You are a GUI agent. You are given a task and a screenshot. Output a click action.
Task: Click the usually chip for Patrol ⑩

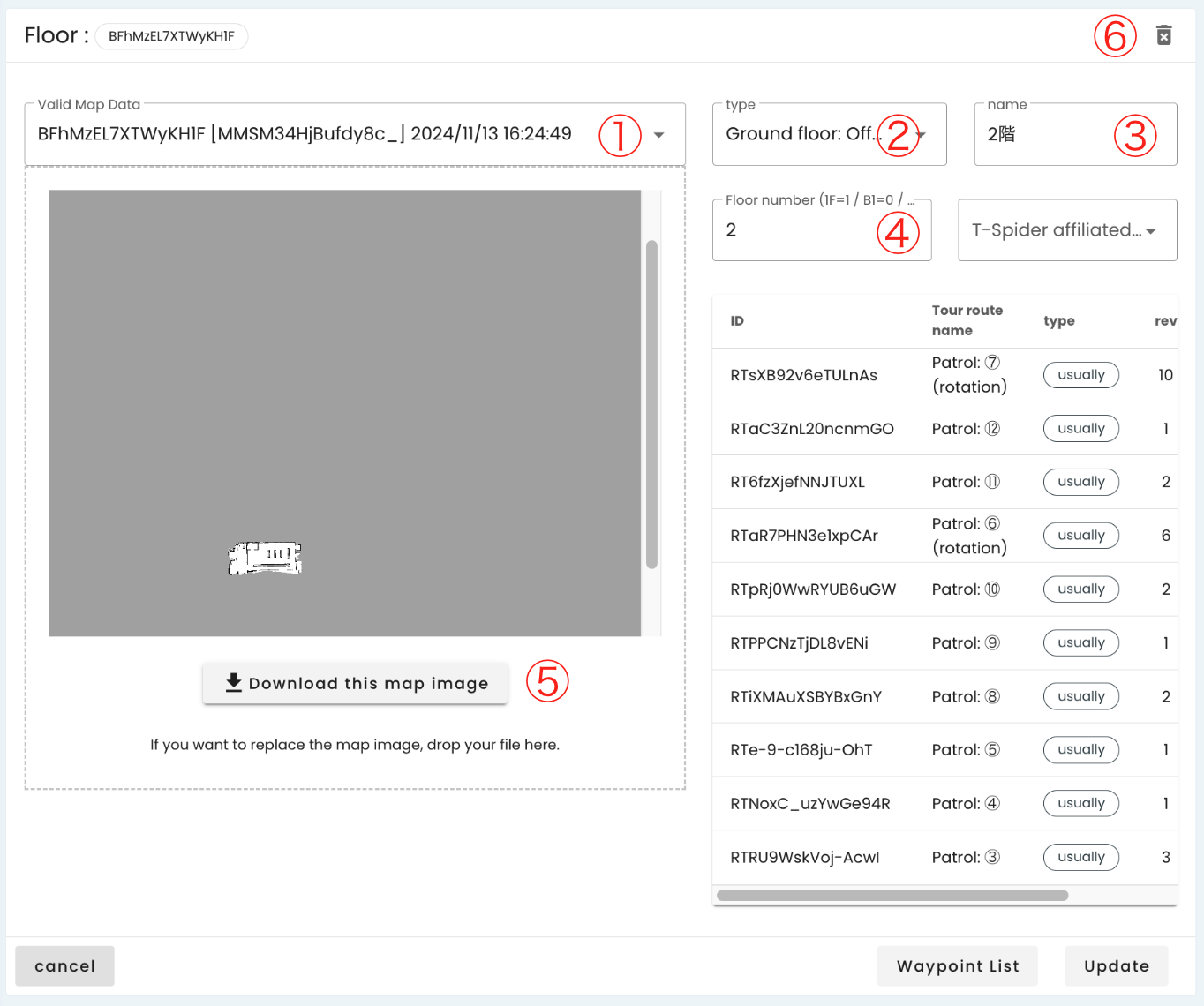coord(1081,589)
